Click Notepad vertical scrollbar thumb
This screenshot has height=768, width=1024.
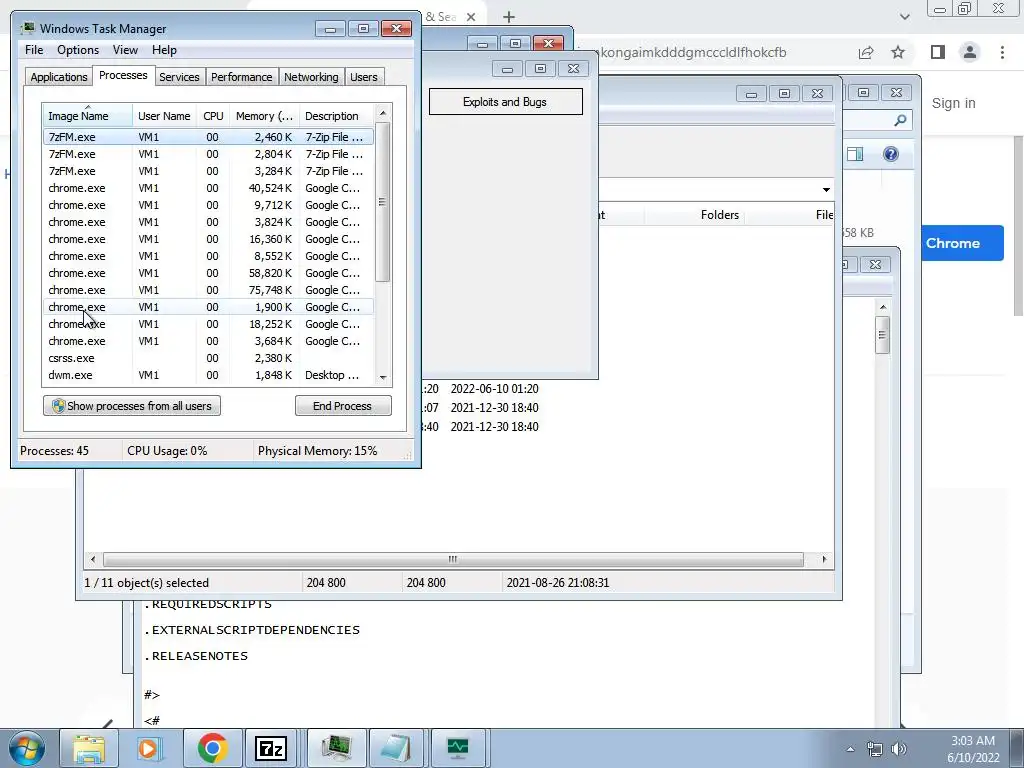882,335
